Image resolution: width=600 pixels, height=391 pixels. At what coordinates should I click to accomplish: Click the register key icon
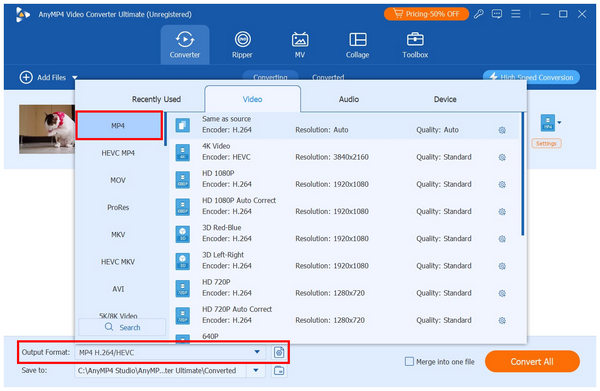coord(478,14)
